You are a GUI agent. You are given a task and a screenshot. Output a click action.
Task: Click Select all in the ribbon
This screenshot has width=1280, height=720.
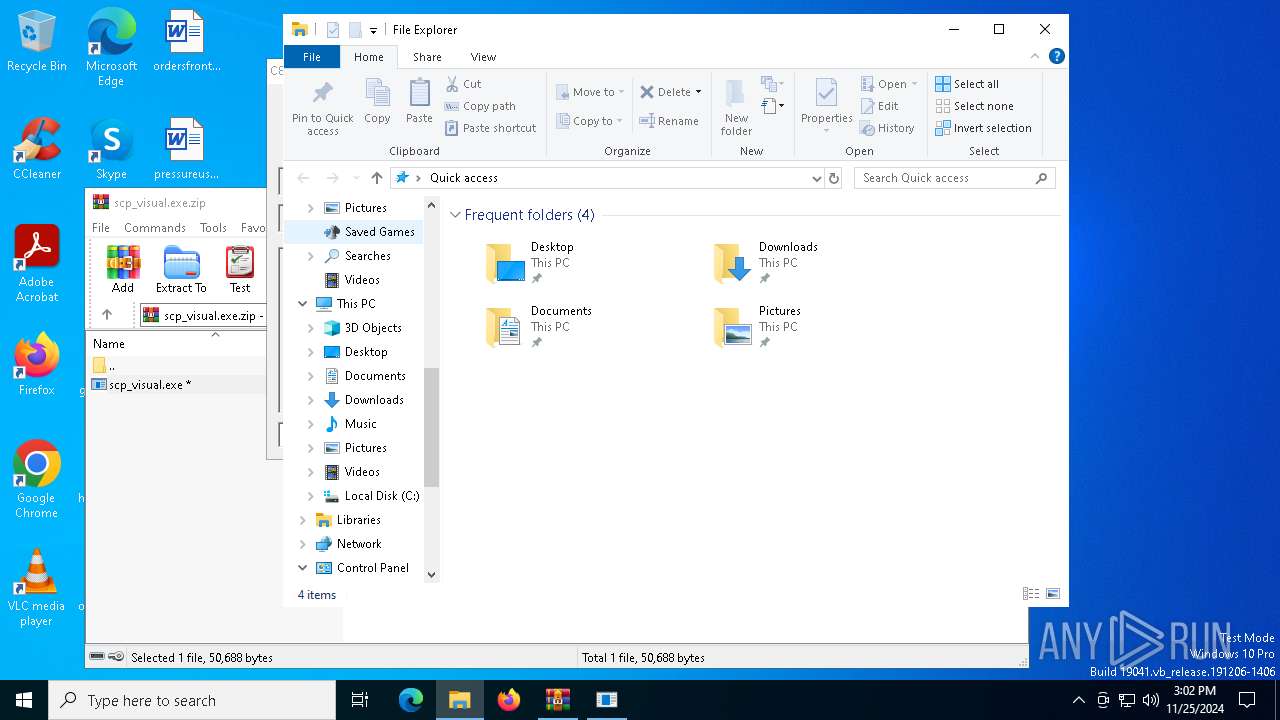[967, 84]
